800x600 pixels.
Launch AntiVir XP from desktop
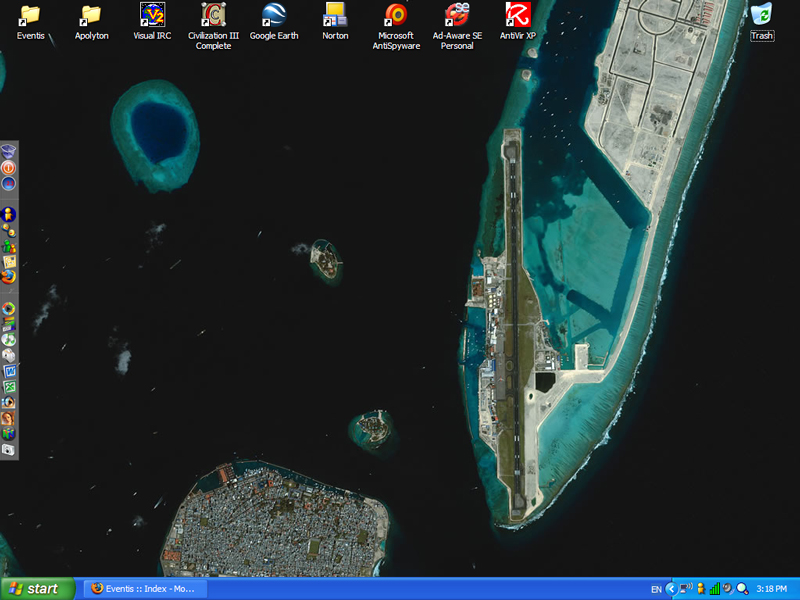point(517,15)
